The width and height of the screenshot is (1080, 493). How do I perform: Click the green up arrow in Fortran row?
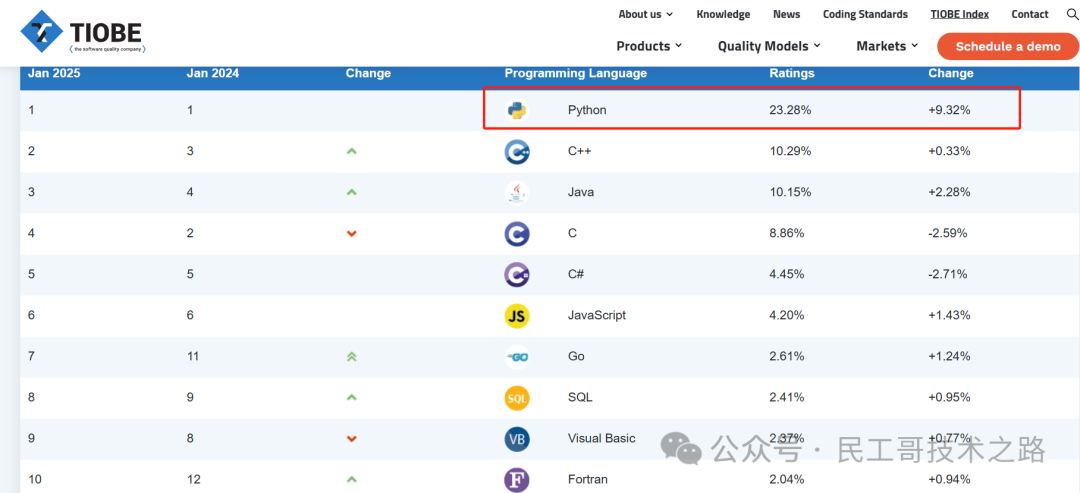[x=351, y=479]
